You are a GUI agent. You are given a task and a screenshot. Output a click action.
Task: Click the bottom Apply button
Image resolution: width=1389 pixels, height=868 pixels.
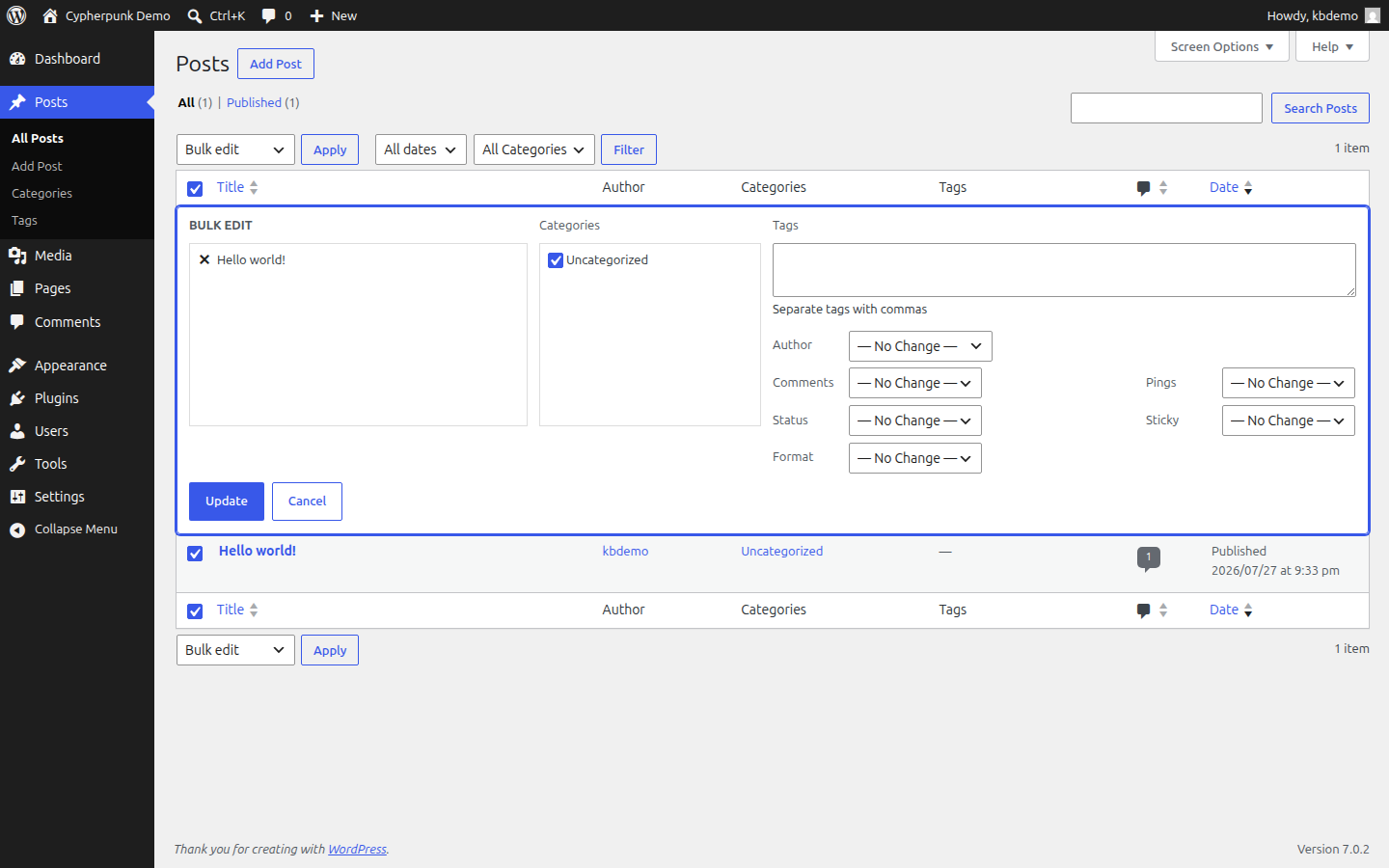(x=330, y=650)
